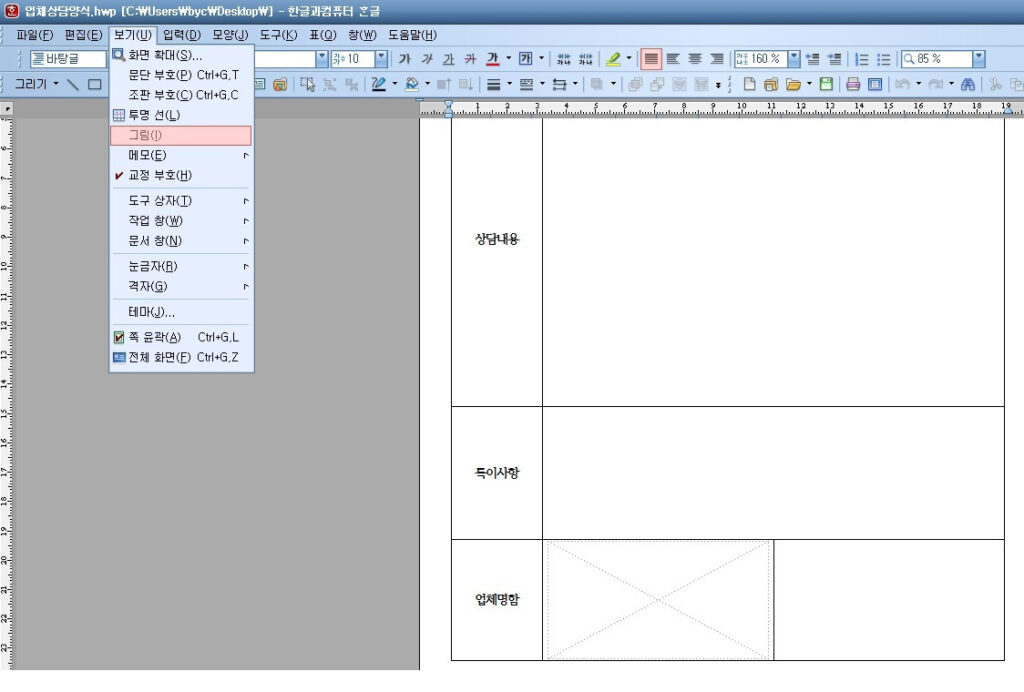The width and height of the screenshot is (1024, 692).
Task: Open the 문서 창 submenu entry
Action: [x=181, y=242]
